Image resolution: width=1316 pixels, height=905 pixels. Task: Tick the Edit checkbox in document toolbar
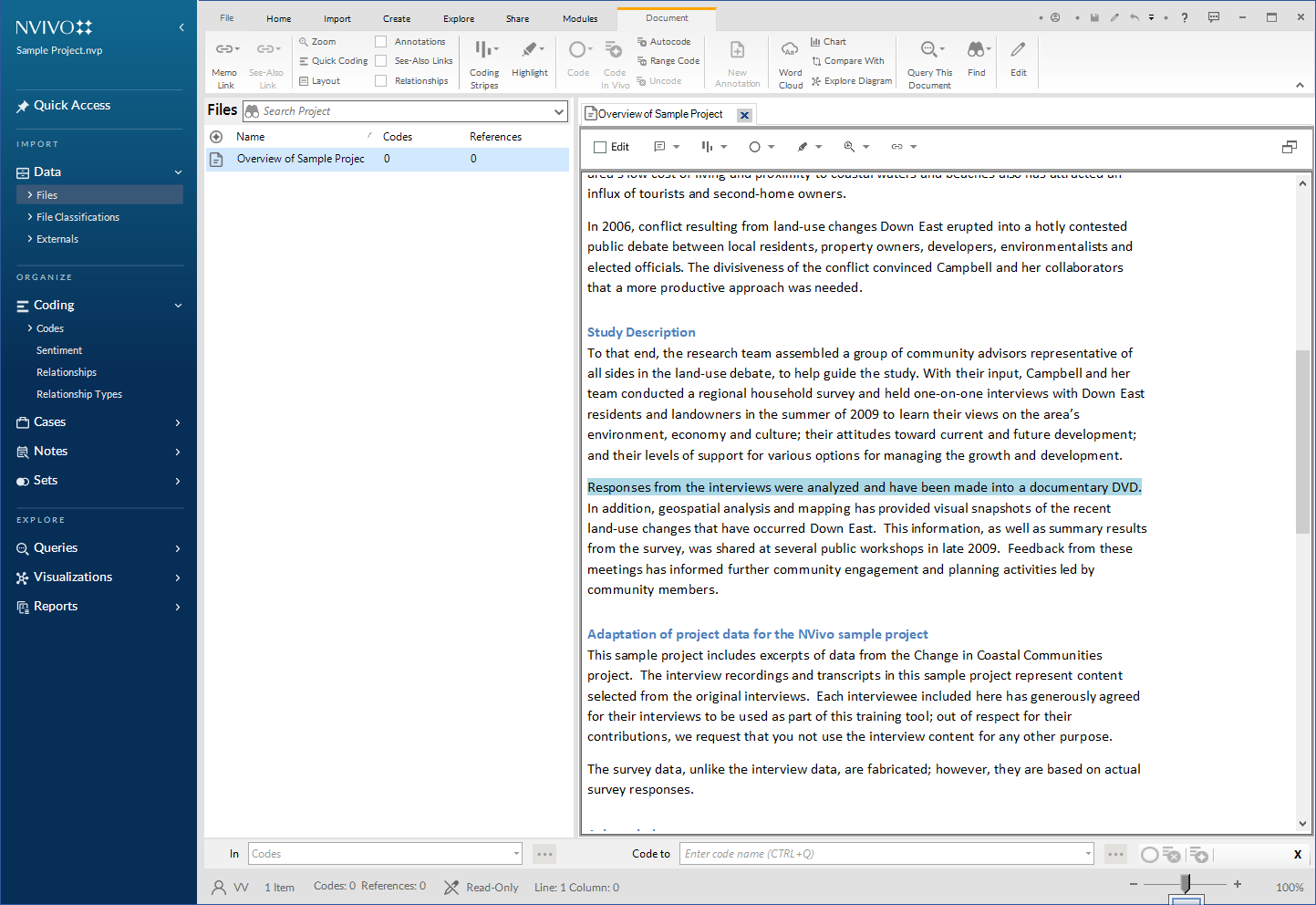[600, 147]
